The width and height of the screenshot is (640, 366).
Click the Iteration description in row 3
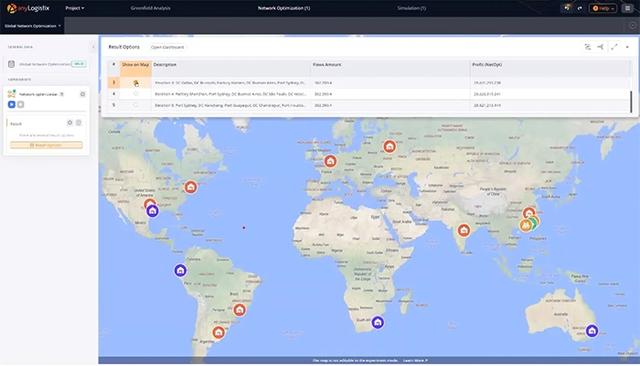(230, 83)
